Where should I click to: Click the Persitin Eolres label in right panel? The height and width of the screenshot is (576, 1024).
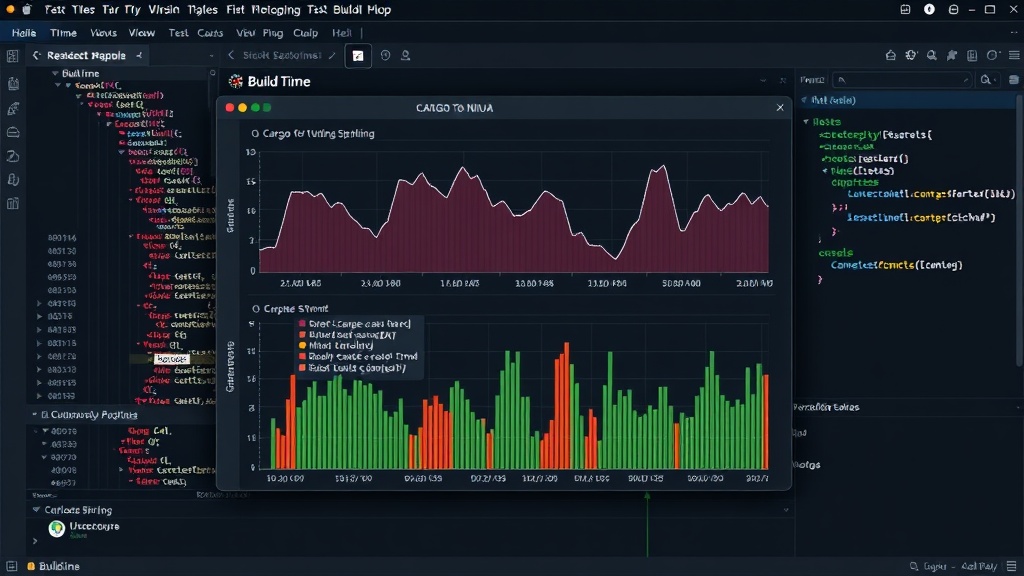825,407
